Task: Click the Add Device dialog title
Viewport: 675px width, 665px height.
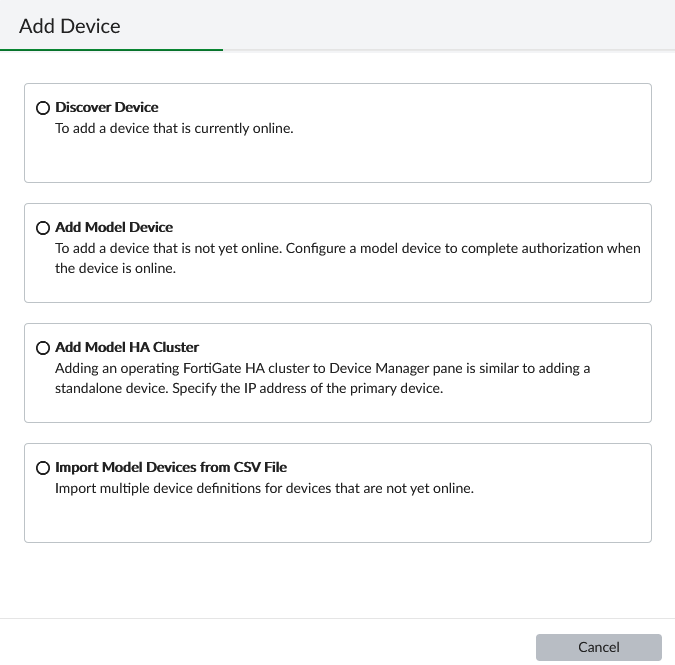Action: tap(70, 26)
